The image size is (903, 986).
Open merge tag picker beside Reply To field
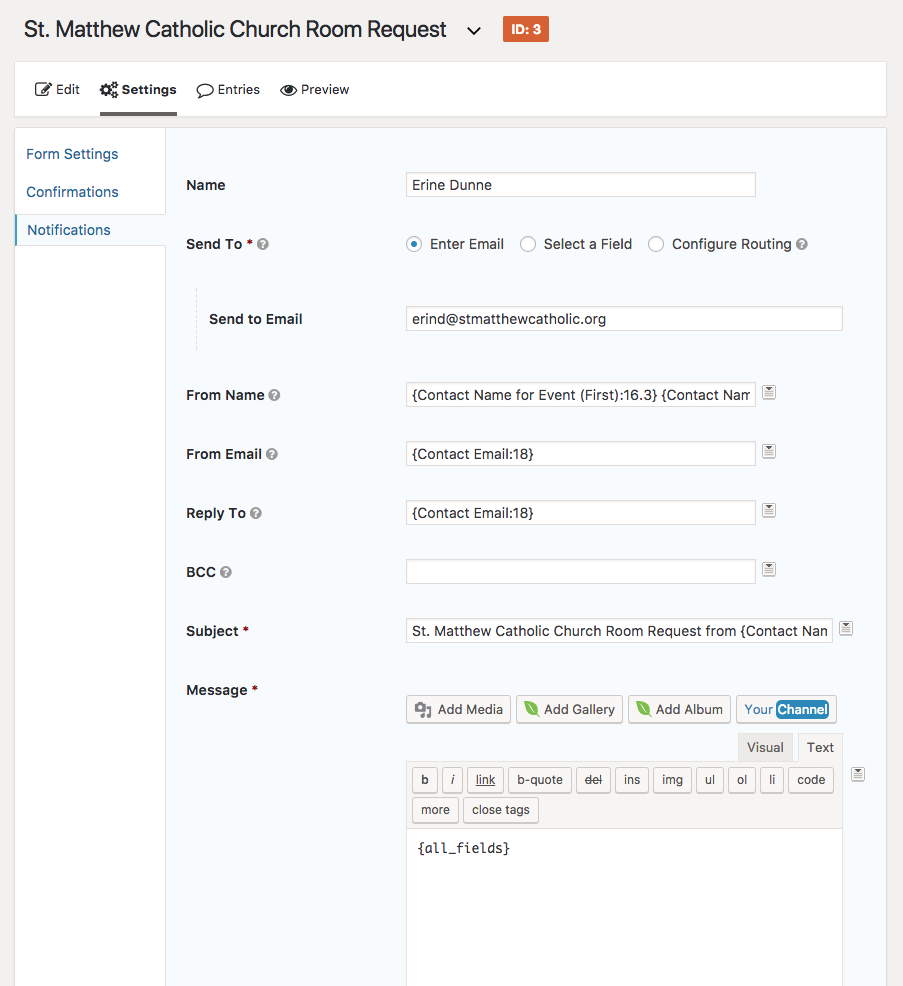[768, 511]
